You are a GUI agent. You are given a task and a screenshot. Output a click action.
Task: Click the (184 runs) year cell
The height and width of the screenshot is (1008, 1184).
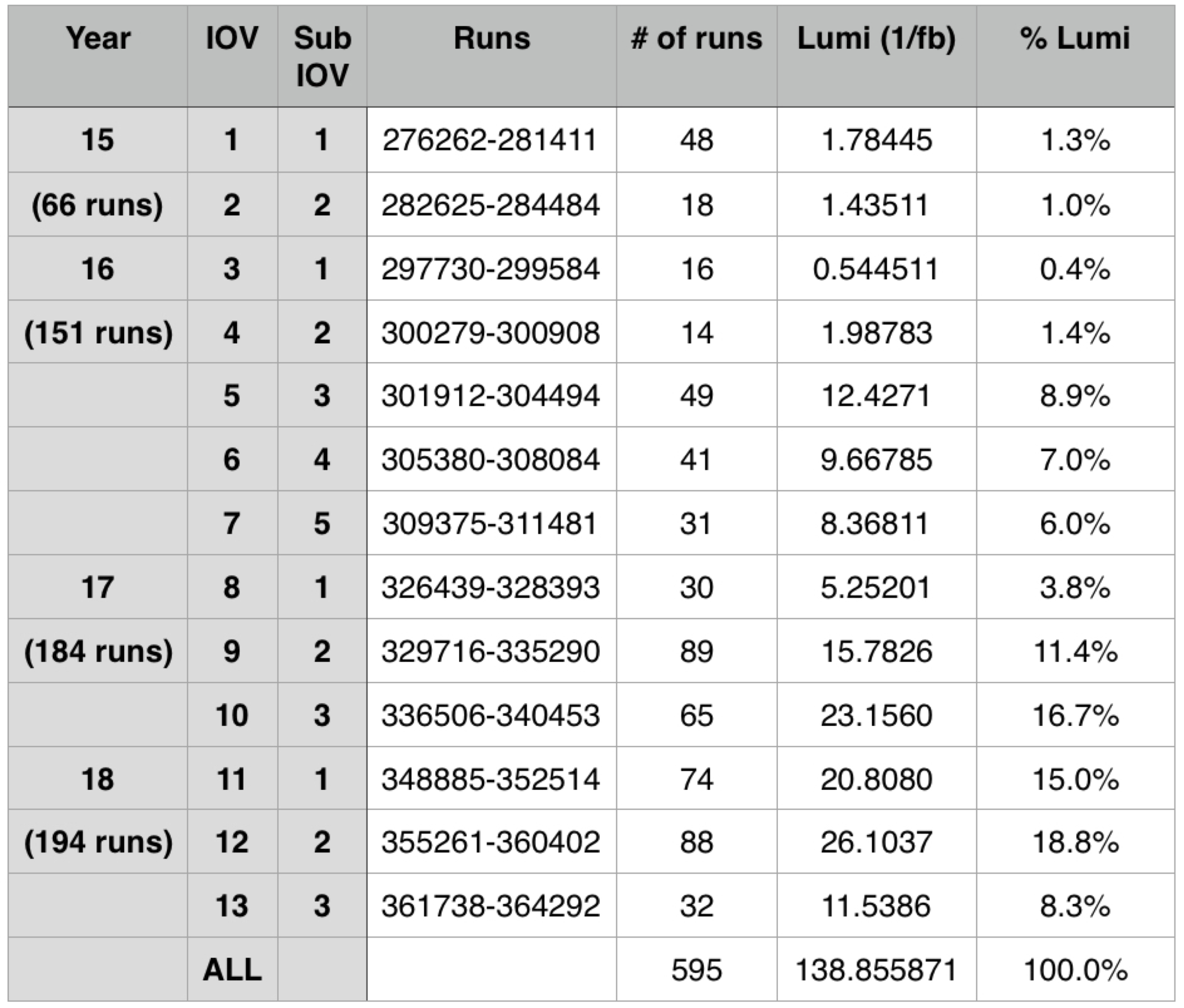tap(98, 651)
